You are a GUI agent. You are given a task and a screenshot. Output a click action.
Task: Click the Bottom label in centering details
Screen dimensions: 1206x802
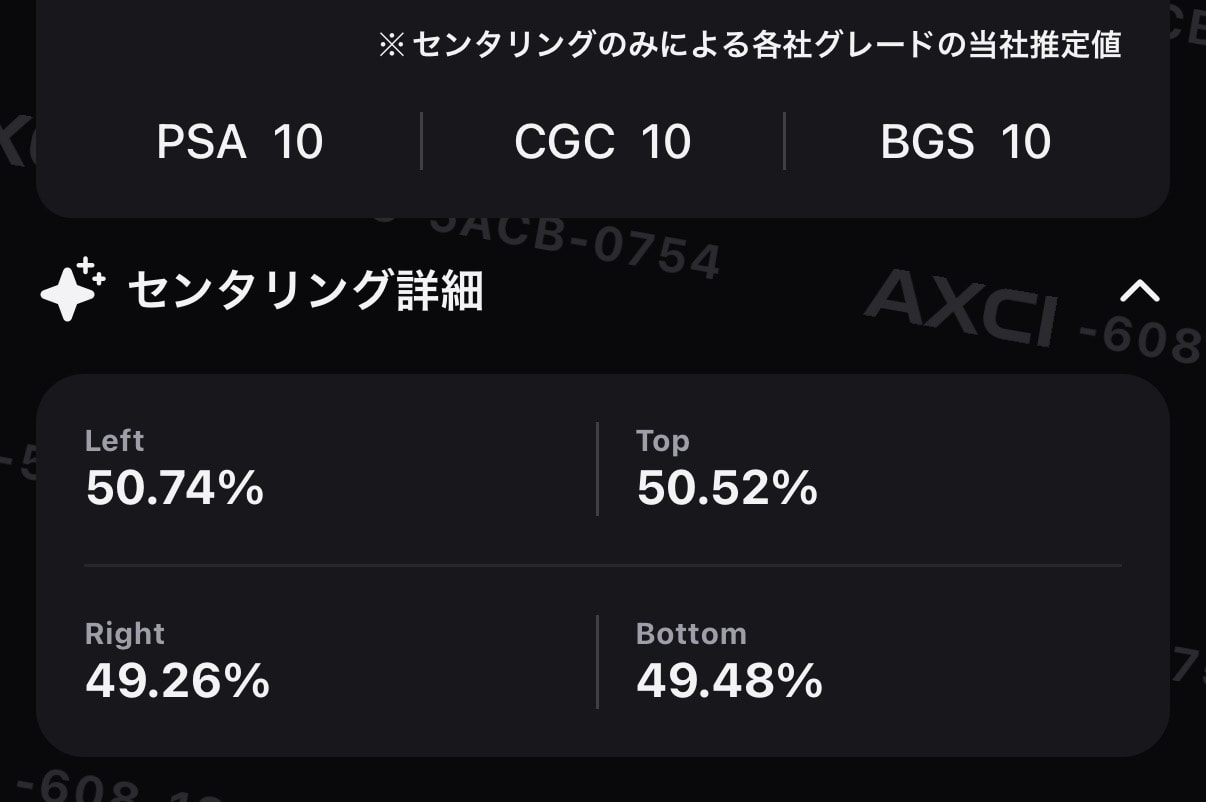[691, 634]
